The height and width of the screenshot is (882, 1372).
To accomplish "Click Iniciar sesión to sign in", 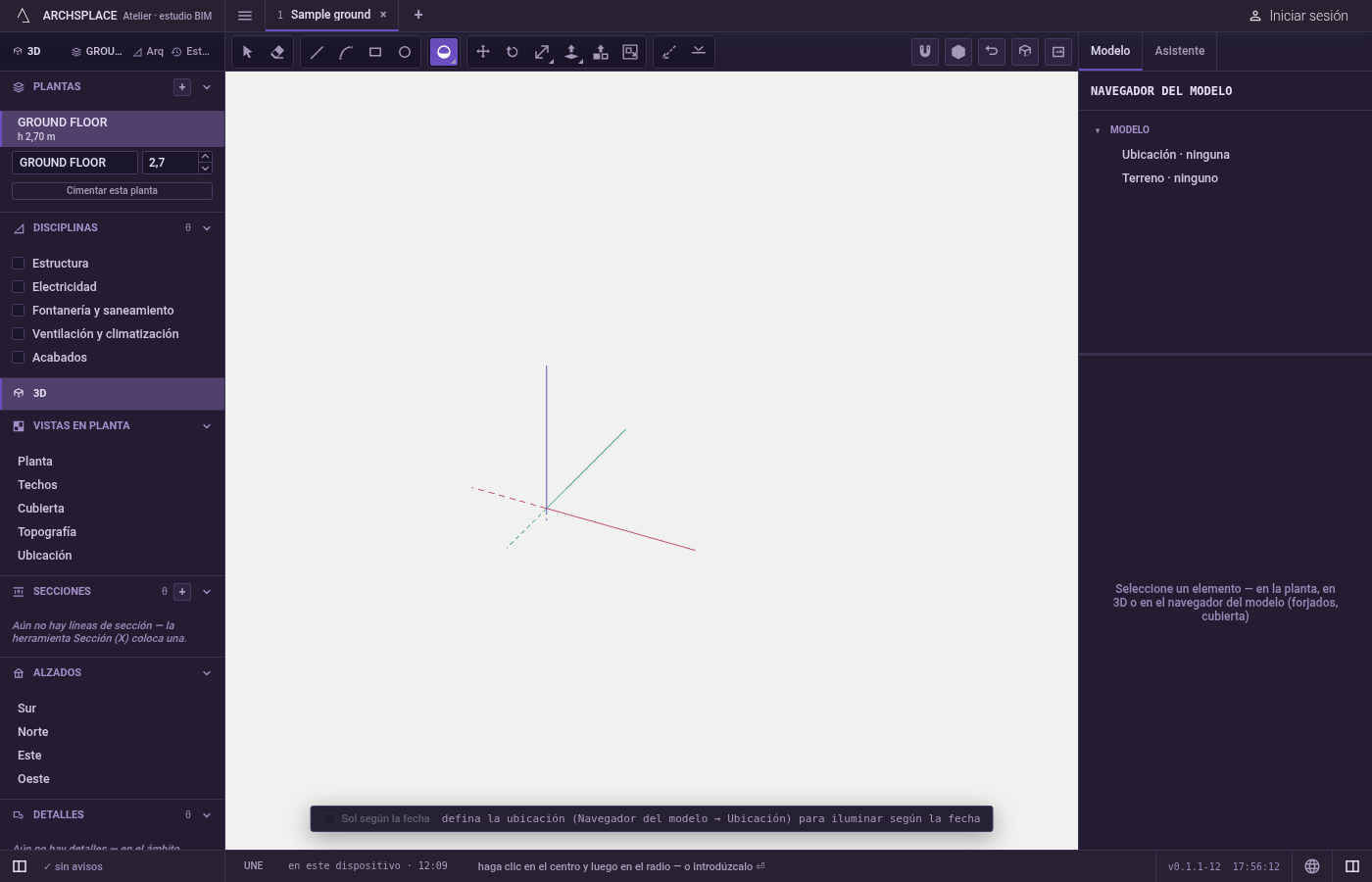I will tap(1298, 16).
